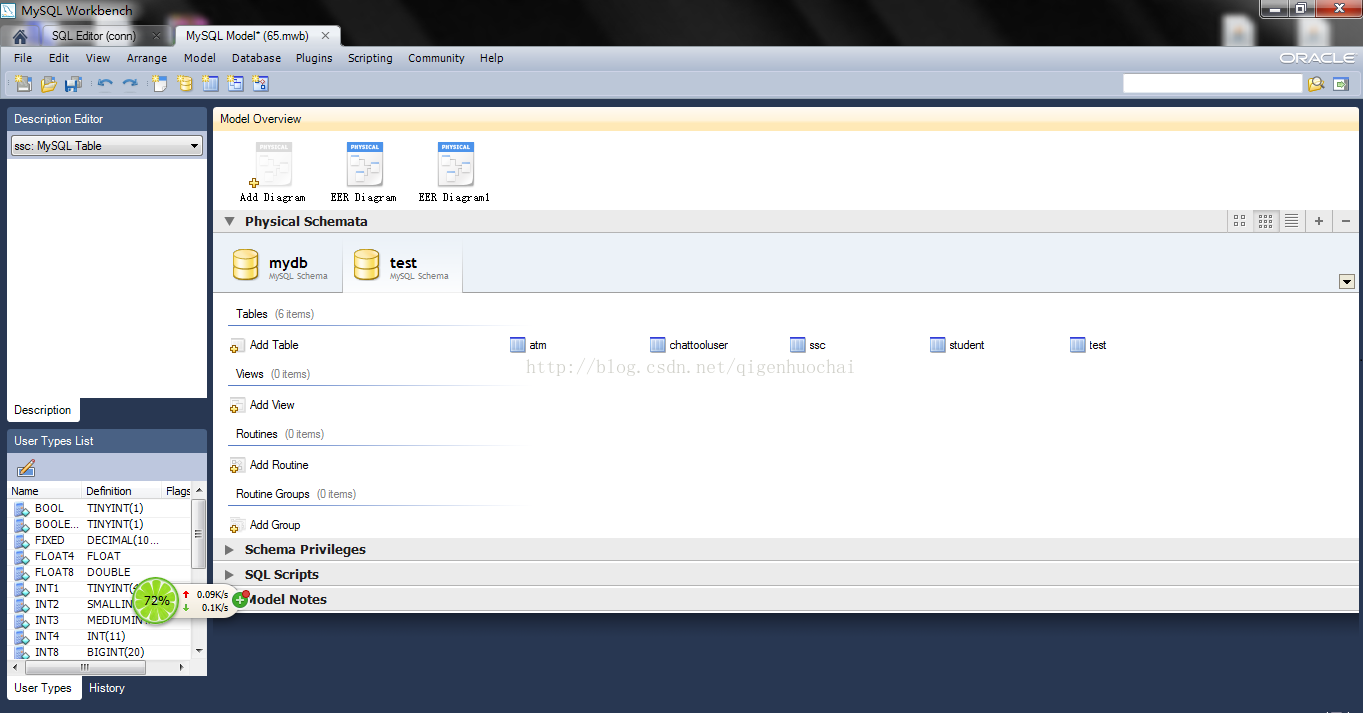Click the Open Model folder icon
Image resolution: width=1363 pixels, height=713 pixels.
click(48, 84)
